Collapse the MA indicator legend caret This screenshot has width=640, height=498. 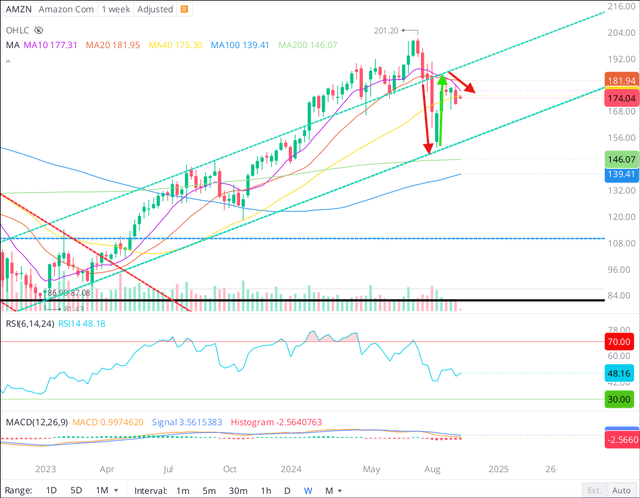8,62
